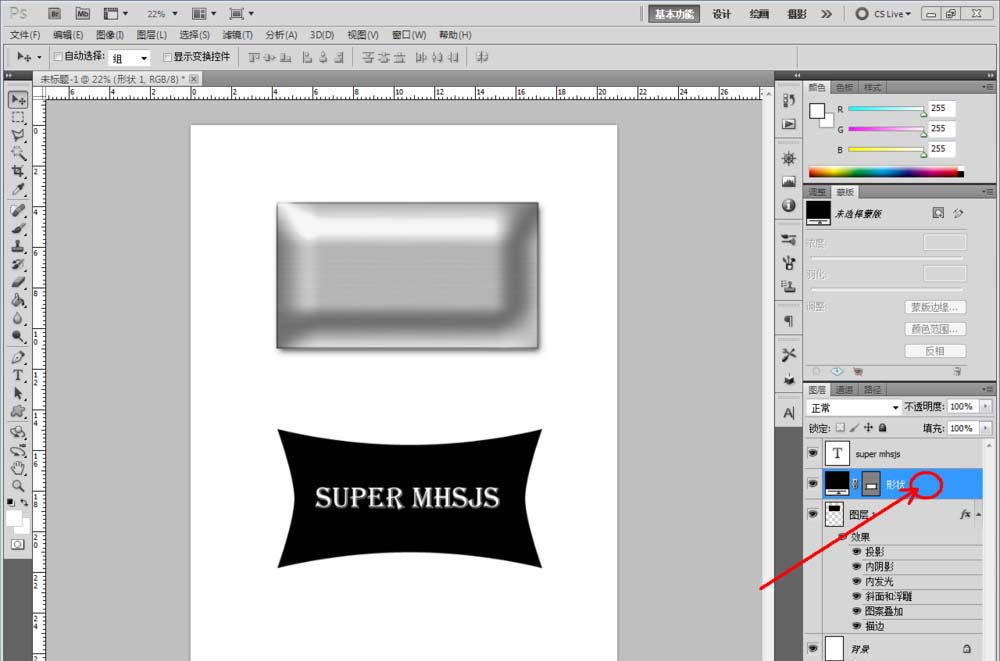
Task: Click the 蒙版边缘... button
Action: click(x=935, y=307)
